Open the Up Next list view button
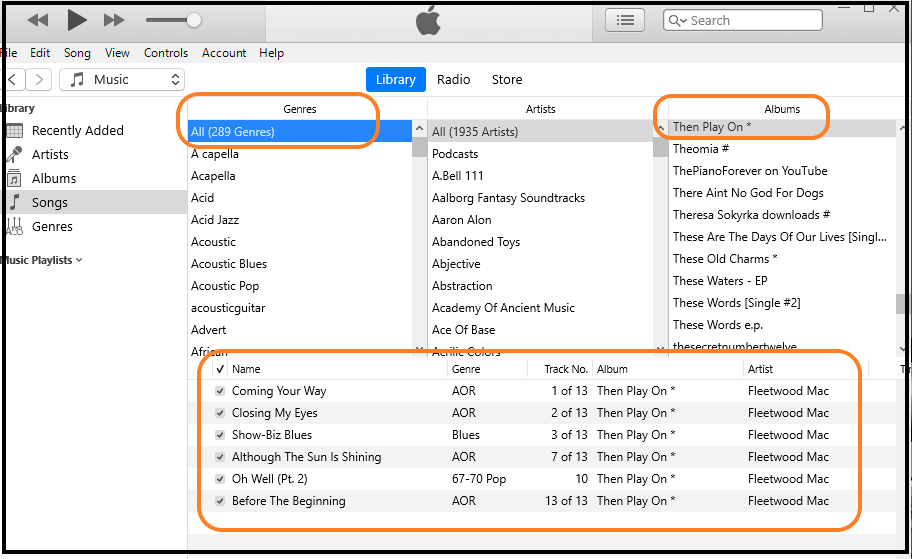The height and width of the screenshot is (559, 912). click(x=625, y=20)
